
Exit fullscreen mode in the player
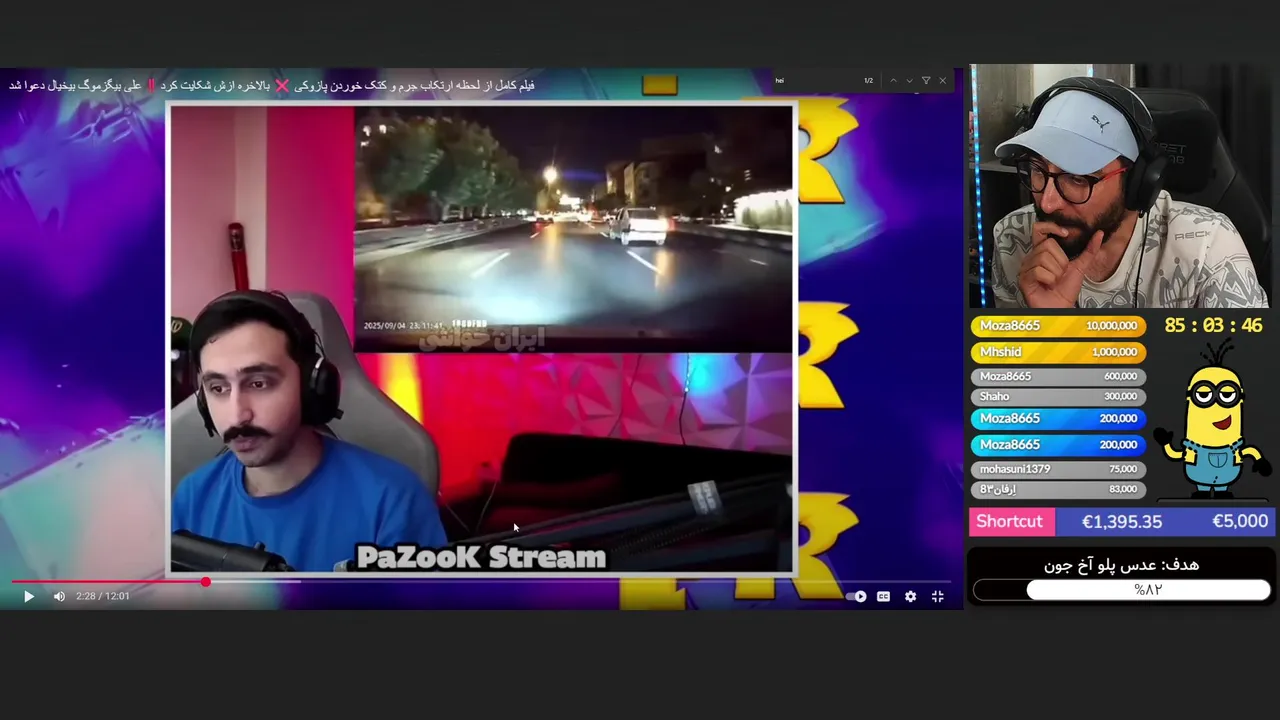[x=938, y=596]
